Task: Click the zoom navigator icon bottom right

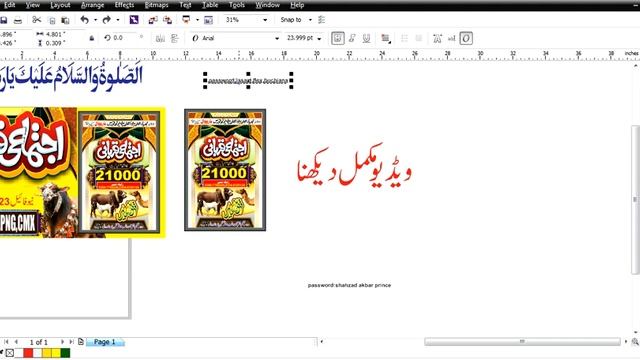Action: (635, 342)
